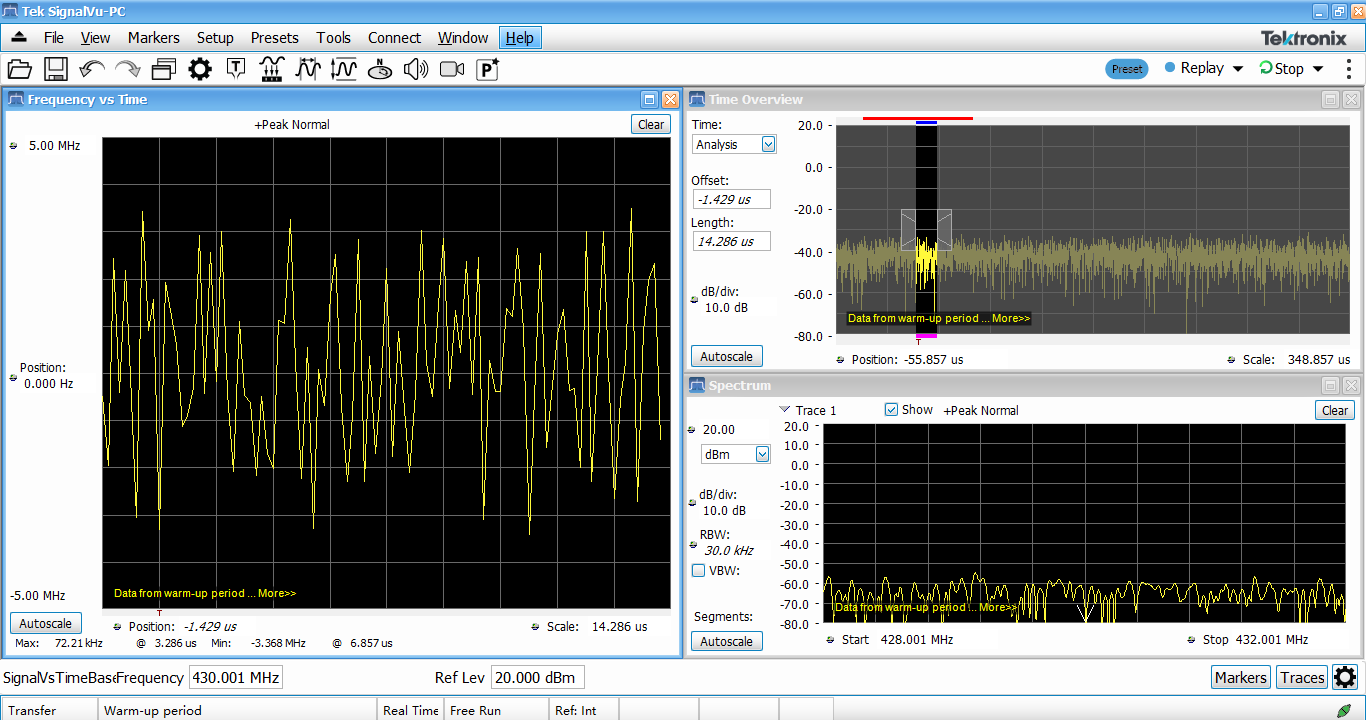The height and width of the screenshot is (720, 1366).
Task: Open the Markers menu
Action: [154, 38]
